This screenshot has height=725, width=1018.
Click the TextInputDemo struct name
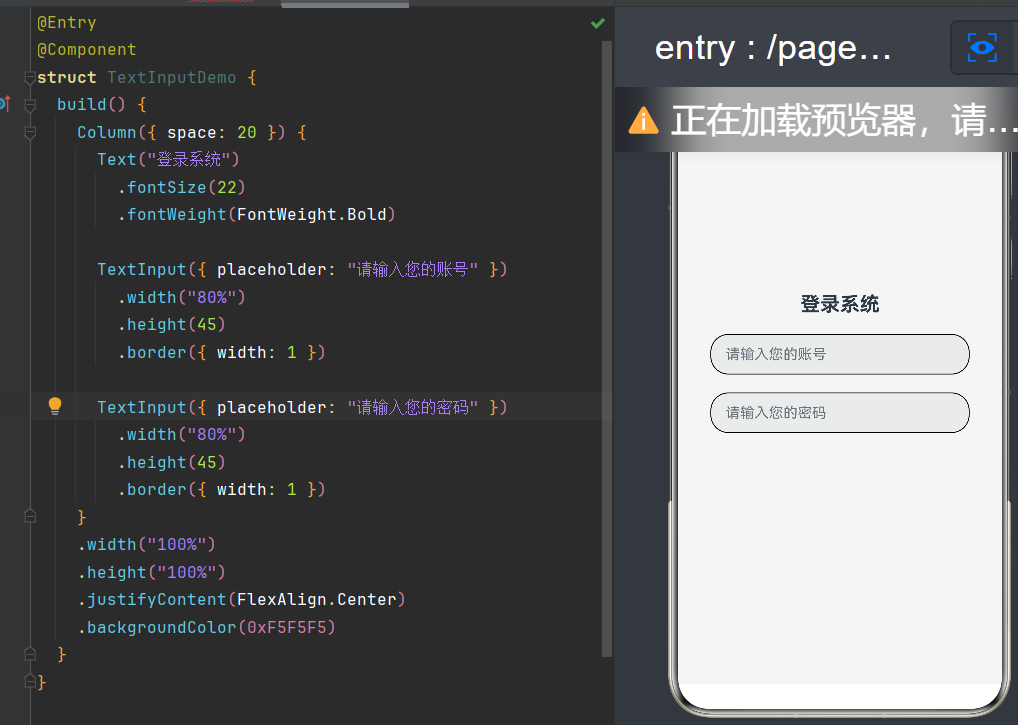(171, 77)
